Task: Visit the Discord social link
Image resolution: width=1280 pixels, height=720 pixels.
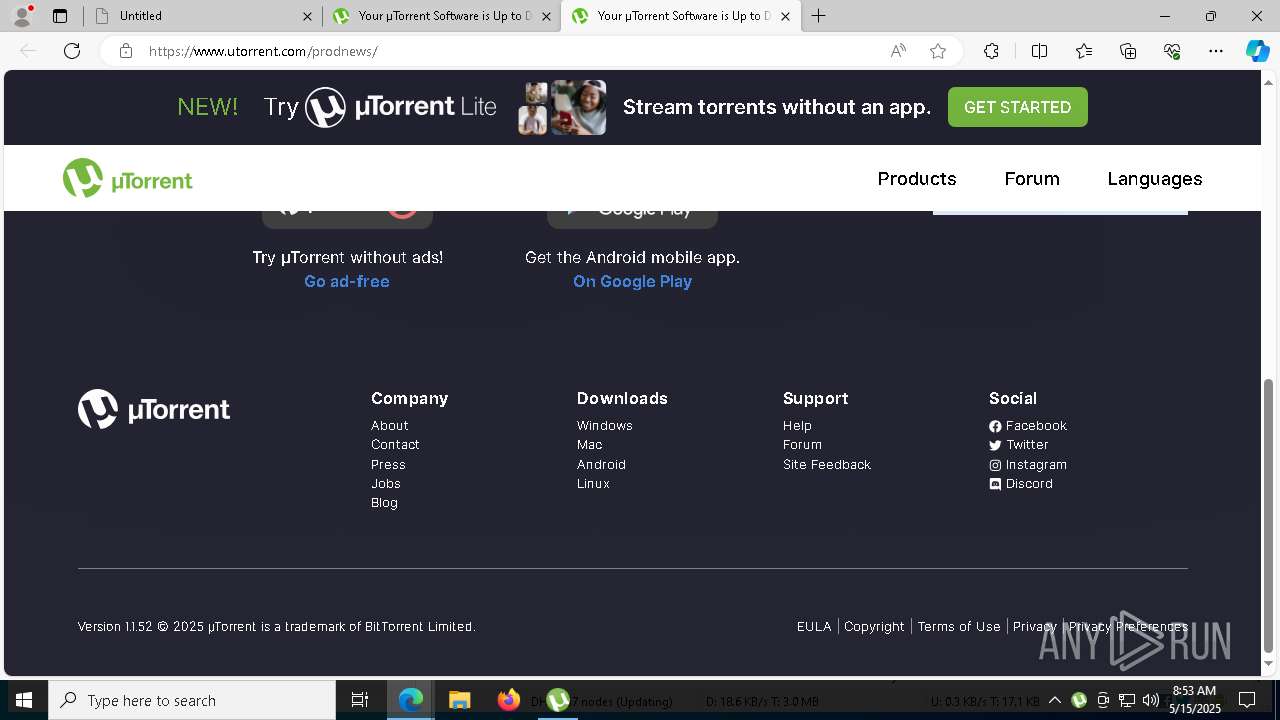Action: pos(1021,484)
